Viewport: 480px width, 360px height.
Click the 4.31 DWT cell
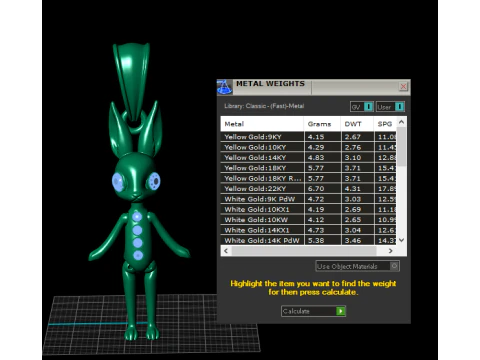point(357,188)
